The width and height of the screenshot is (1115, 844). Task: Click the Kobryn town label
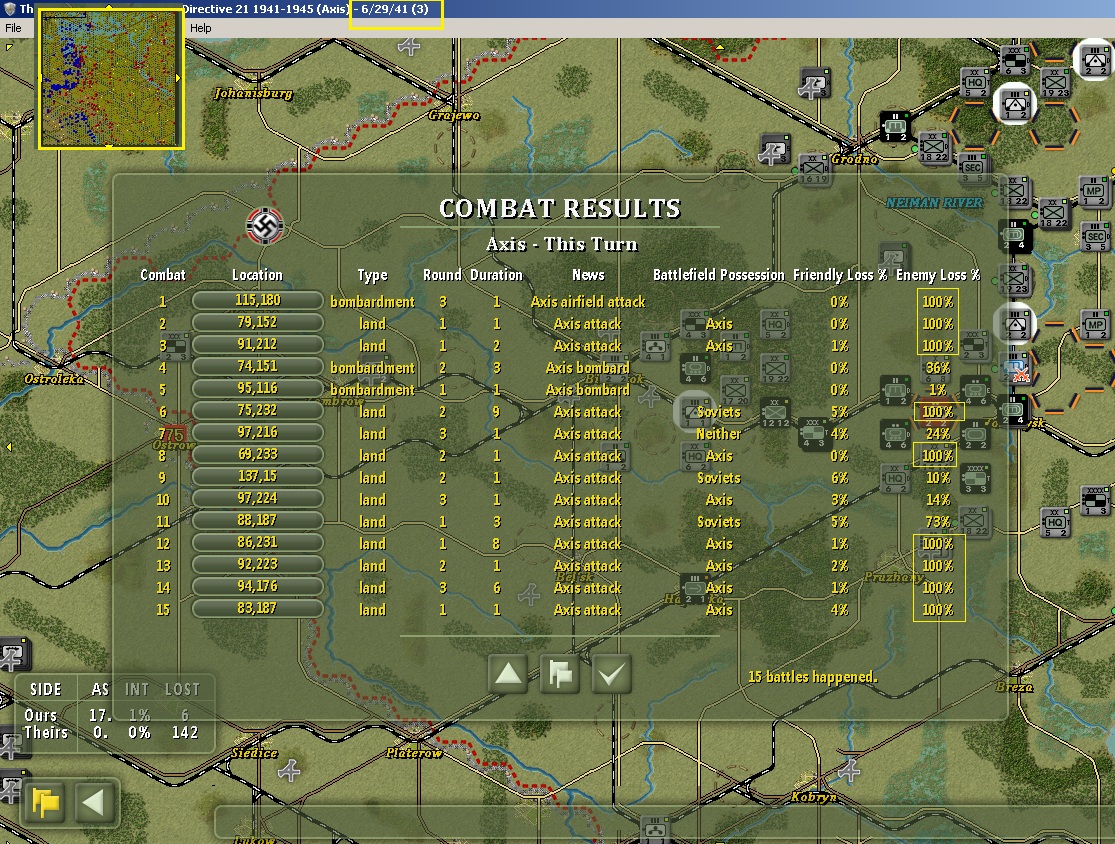coord(814,797)
